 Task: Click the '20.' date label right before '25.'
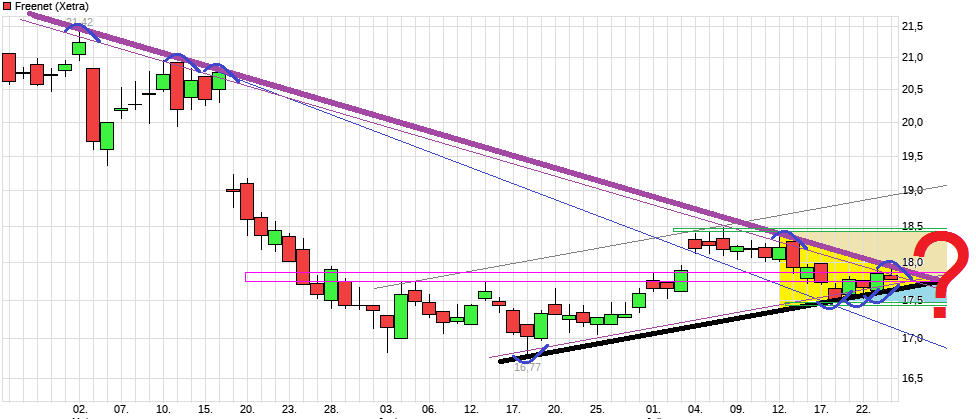point(555,409)
